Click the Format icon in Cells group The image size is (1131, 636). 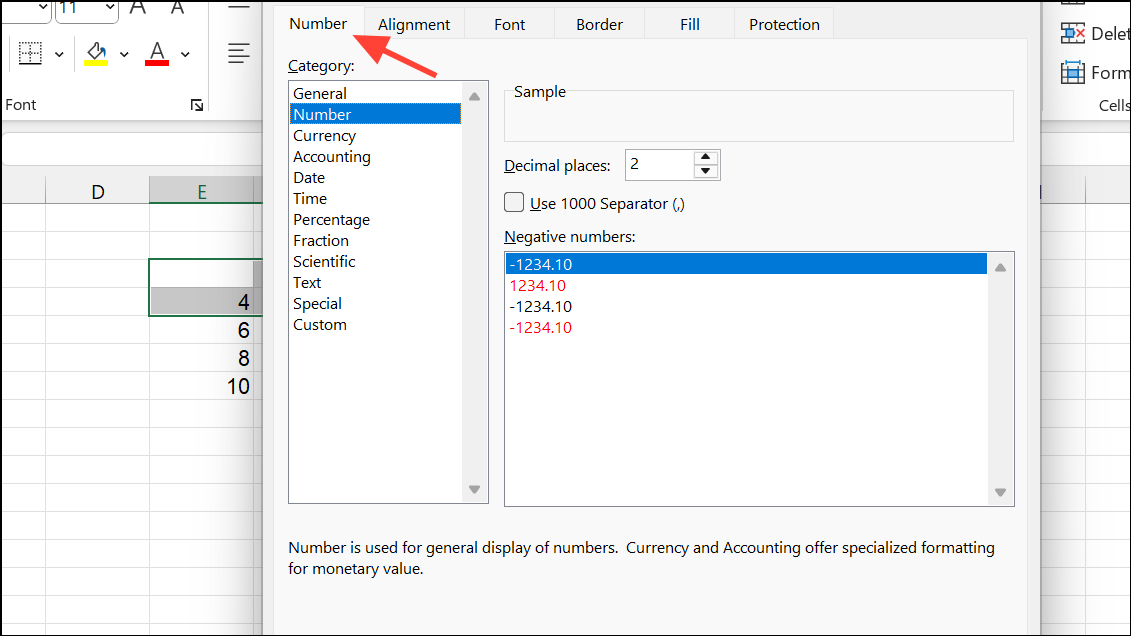pyautogui.click(x=1071, y=72)
